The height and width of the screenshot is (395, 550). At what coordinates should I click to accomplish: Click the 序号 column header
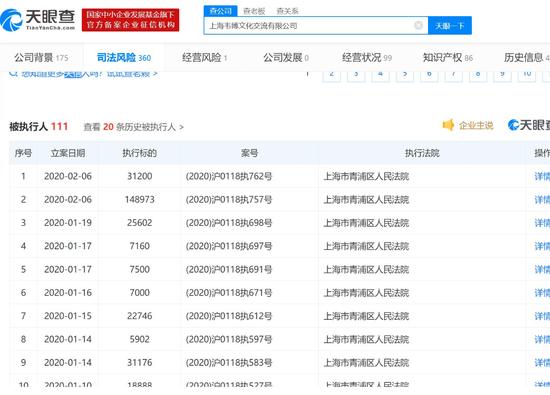point(23,153)
